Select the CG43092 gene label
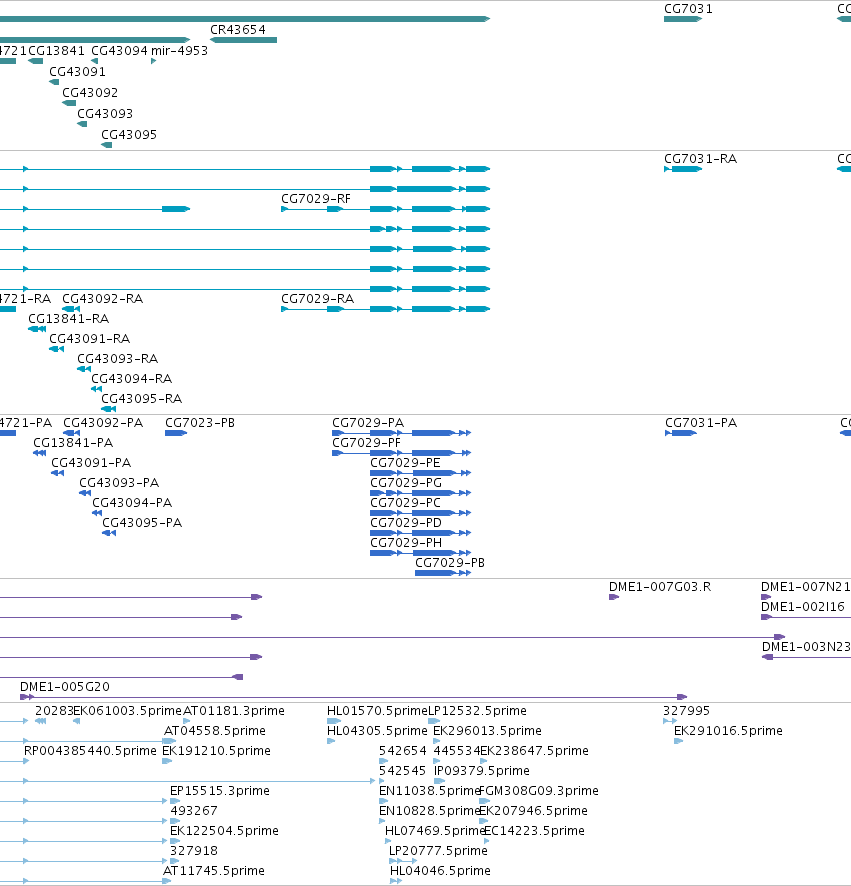The height and width of the screenshot is (886, 851). click(x=90, y=93)
